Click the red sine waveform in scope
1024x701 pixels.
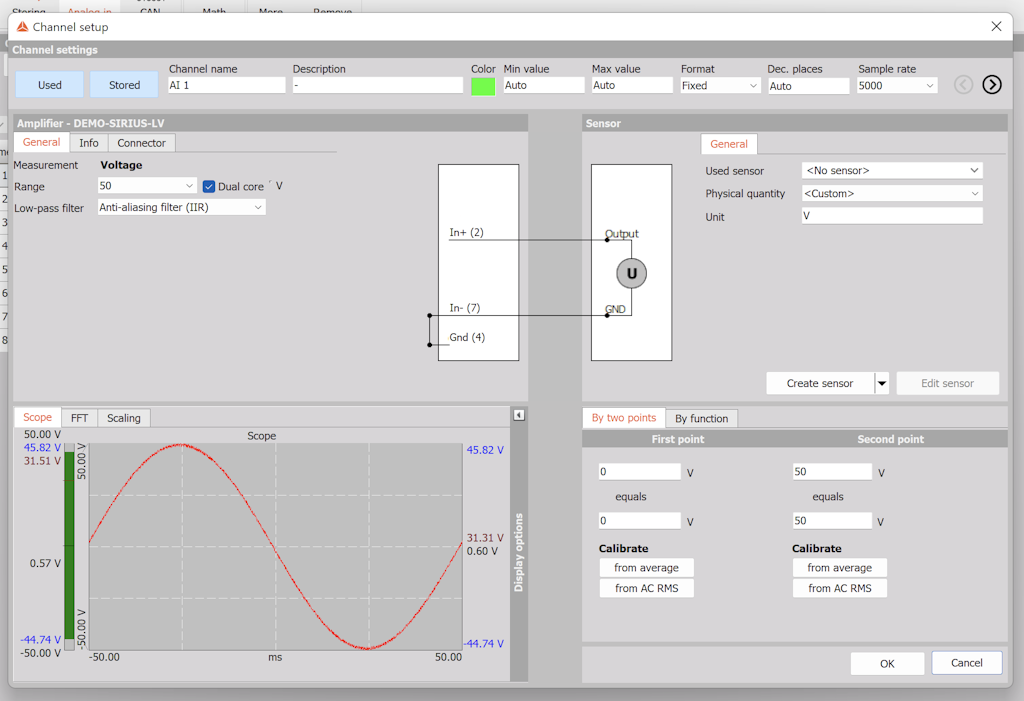275,547
